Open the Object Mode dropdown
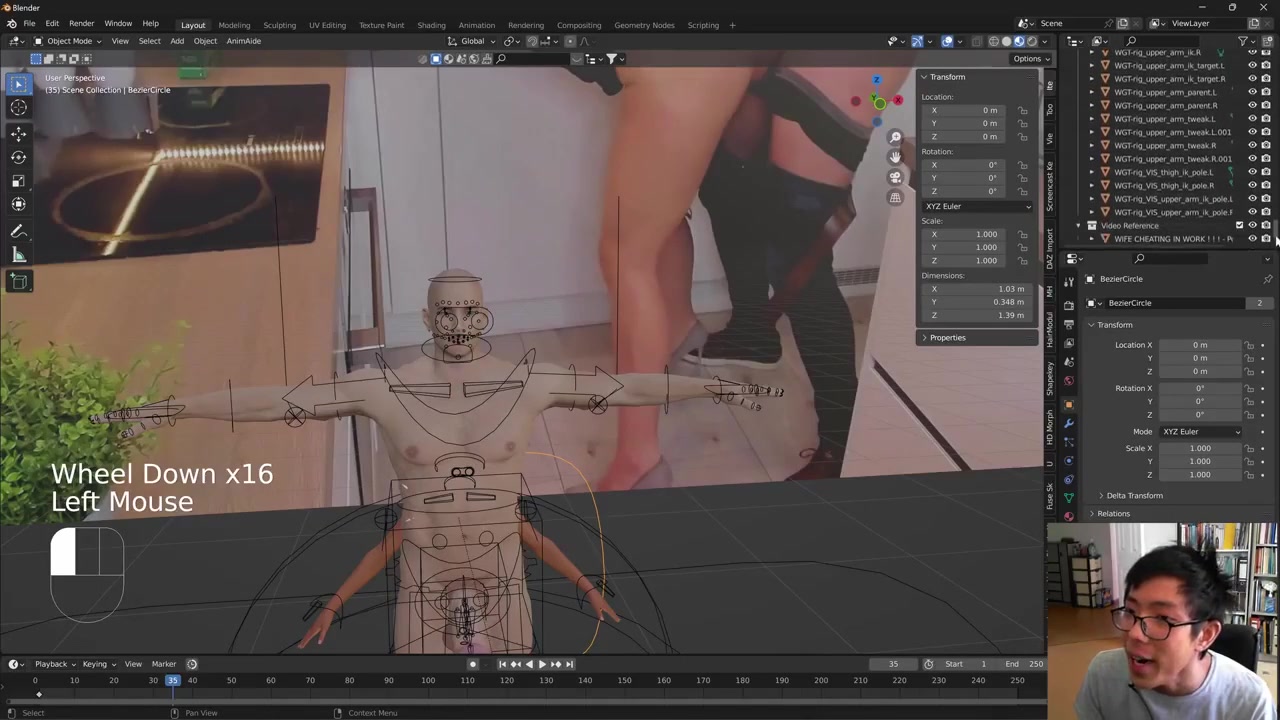The height and width of the screenshot is (720, 1280). coord(68,41)
